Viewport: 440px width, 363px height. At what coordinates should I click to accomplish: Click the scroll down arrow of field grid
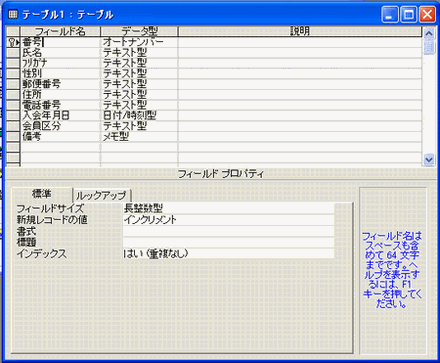click(x=429, y=160)
